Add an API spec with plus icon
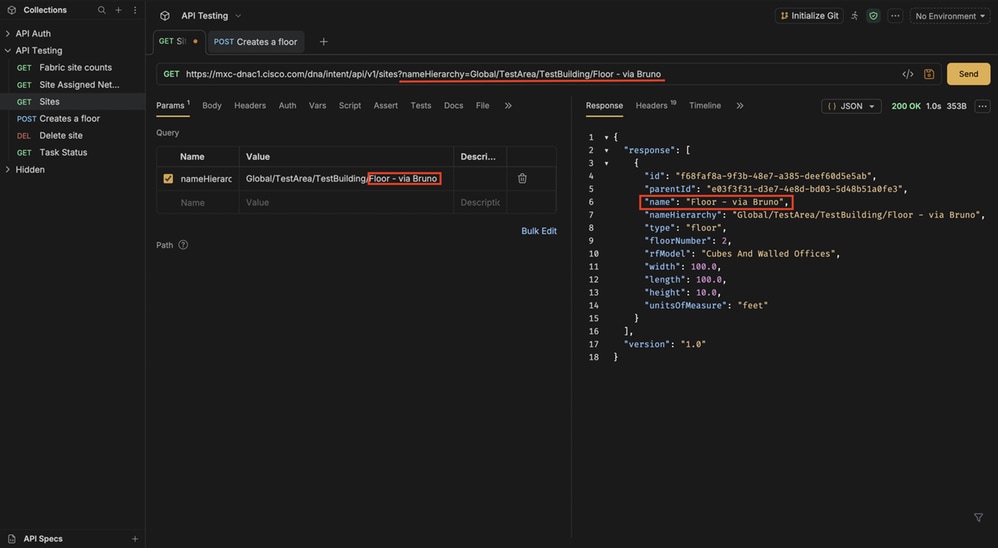This screenshot has height=548, width=998. tap(135, 539)
